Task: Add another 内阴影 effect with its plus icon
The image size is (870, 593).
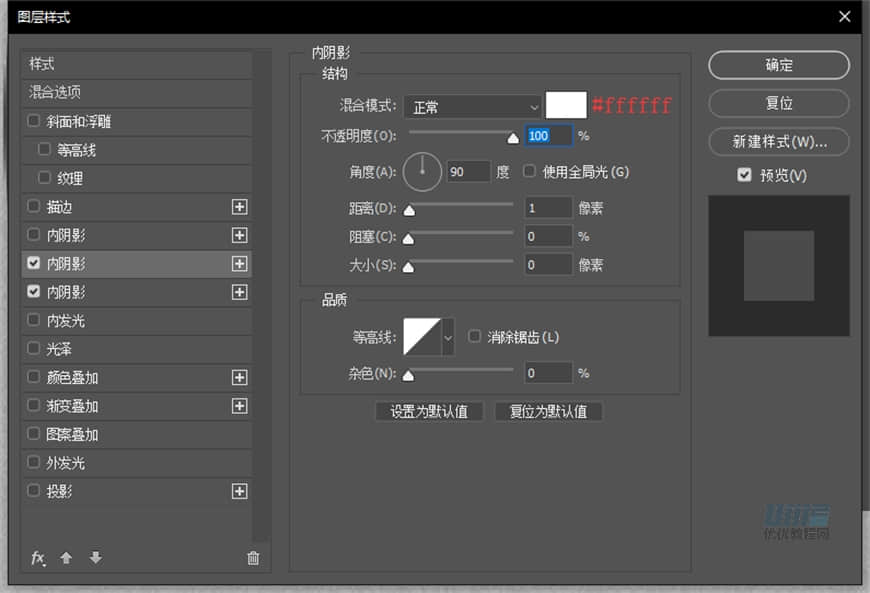Action: click(x=240, y=235)
